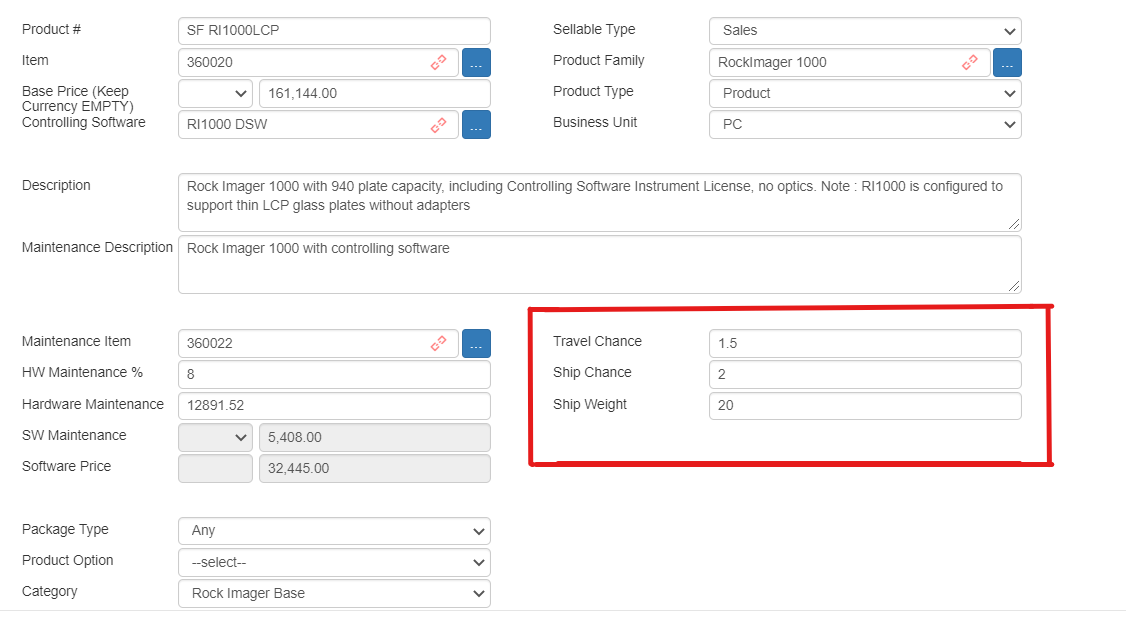The image size is (1126, 619).
Task: Click SW Maintenance amount field 5,408.00
Action: tap(375, 437)
